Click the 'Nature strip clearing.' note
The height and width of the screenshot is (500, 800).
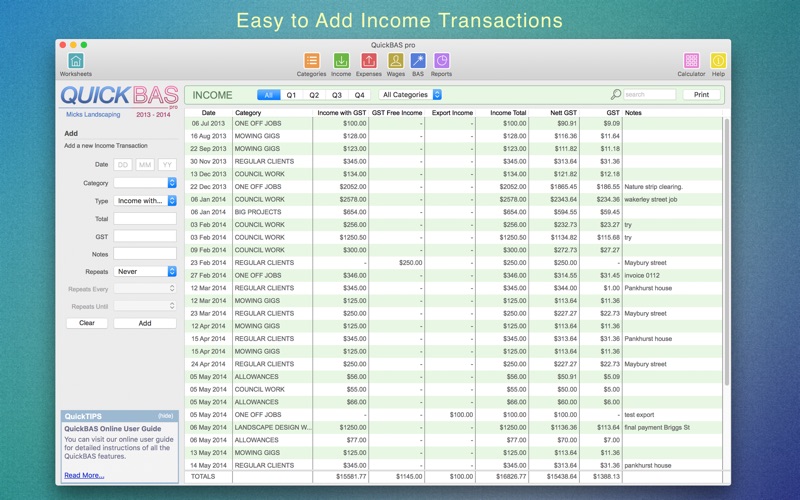(x=654, y=187)
